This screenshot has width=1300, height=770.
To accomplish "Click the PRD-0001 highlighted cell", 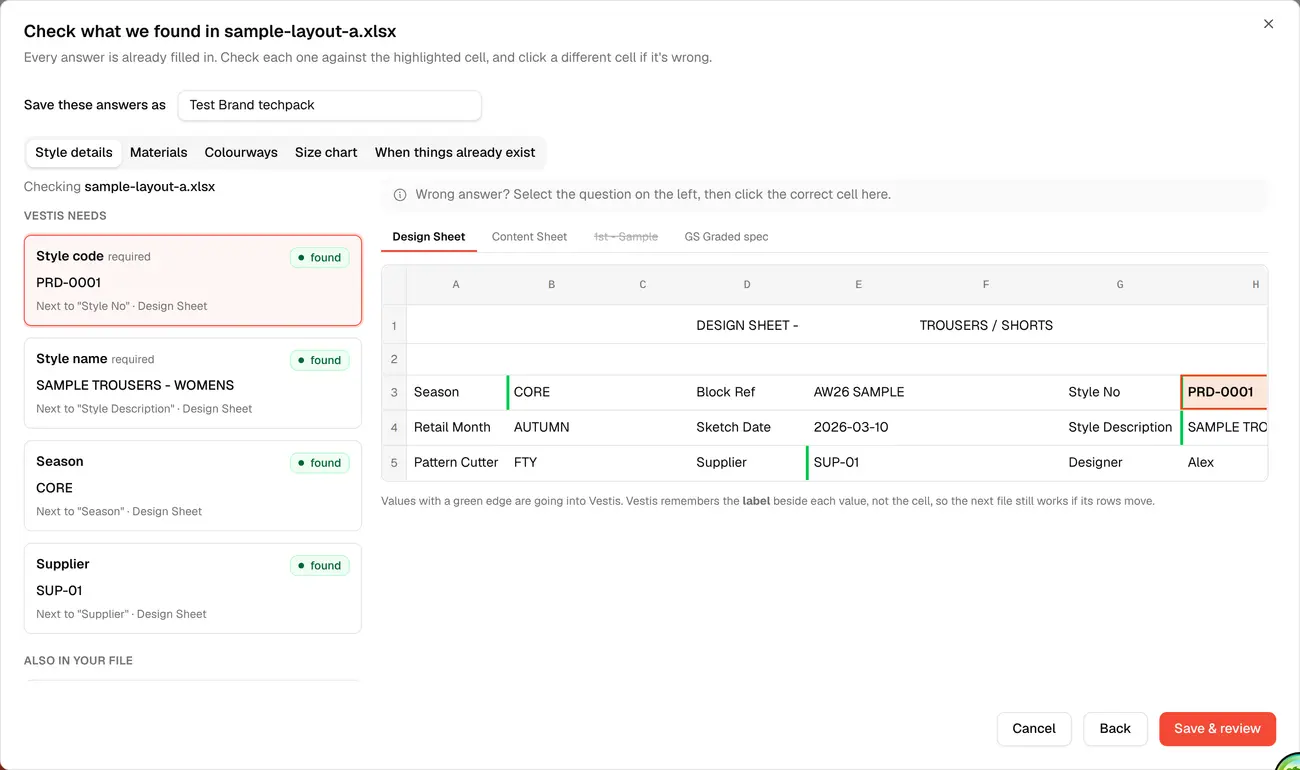I will [1224, 392].
